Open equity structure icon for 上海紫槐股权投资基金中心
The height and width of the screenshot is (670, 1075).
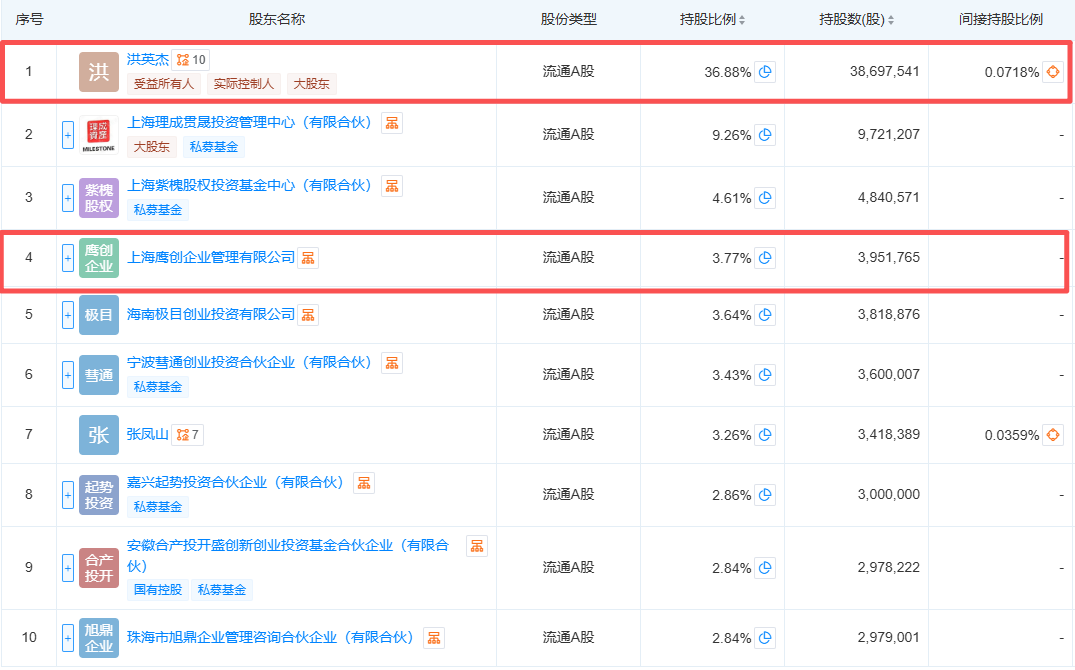(391, 186)
